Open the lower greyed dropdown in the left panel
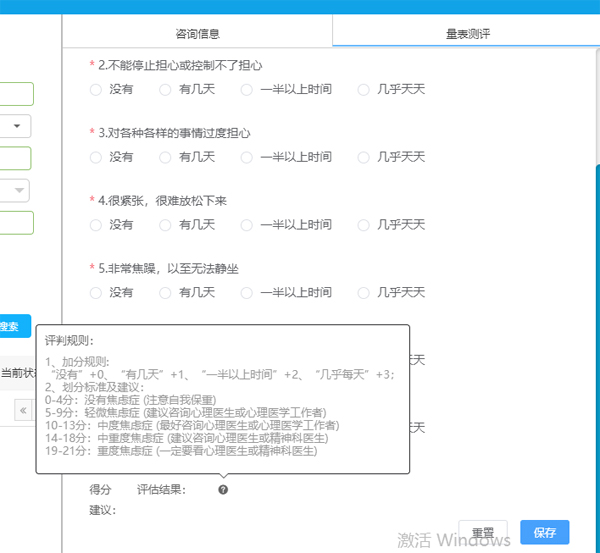 coord(17,190)
